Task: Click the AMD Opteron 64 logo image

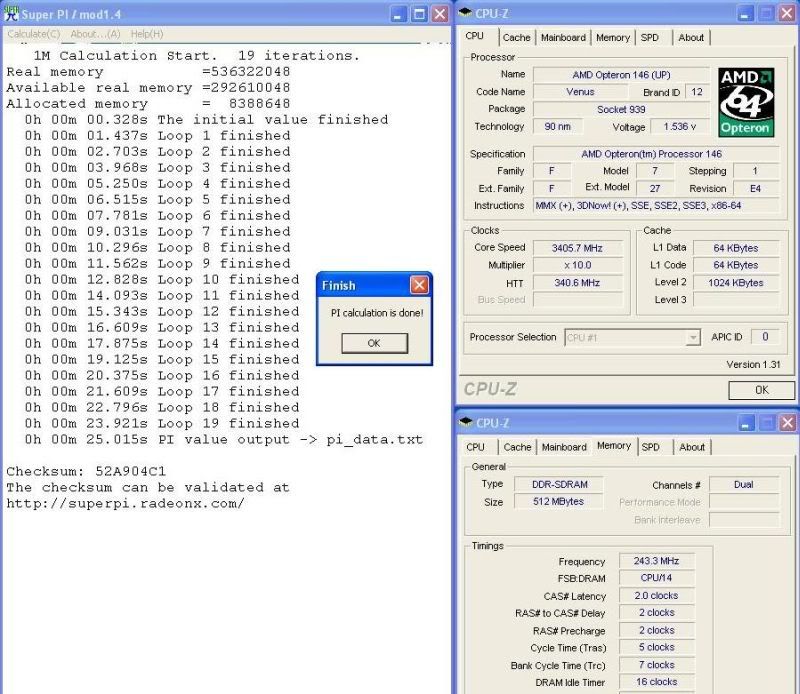Action: 746,103
